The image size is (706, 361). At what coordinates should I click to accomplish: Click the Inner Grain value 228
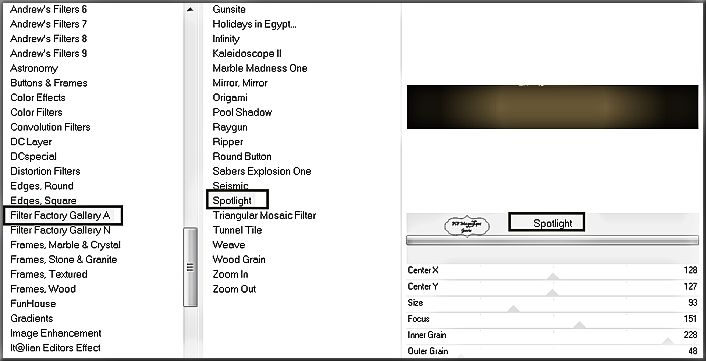(690, 335)
